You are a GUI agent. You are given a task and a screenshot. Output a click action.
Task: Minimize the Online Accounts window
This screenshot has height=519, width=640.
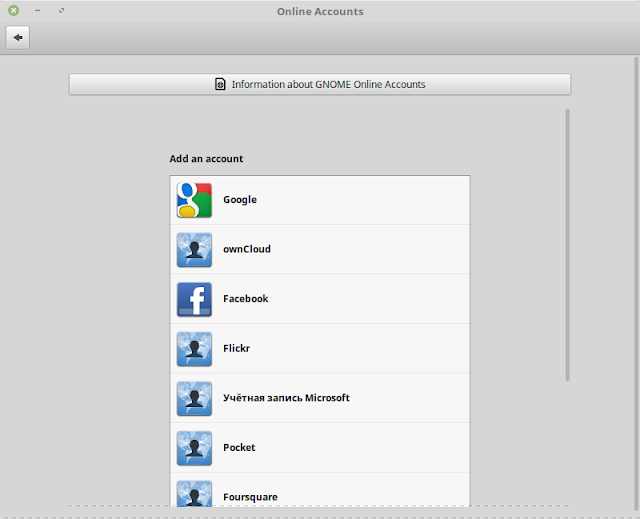38,11
